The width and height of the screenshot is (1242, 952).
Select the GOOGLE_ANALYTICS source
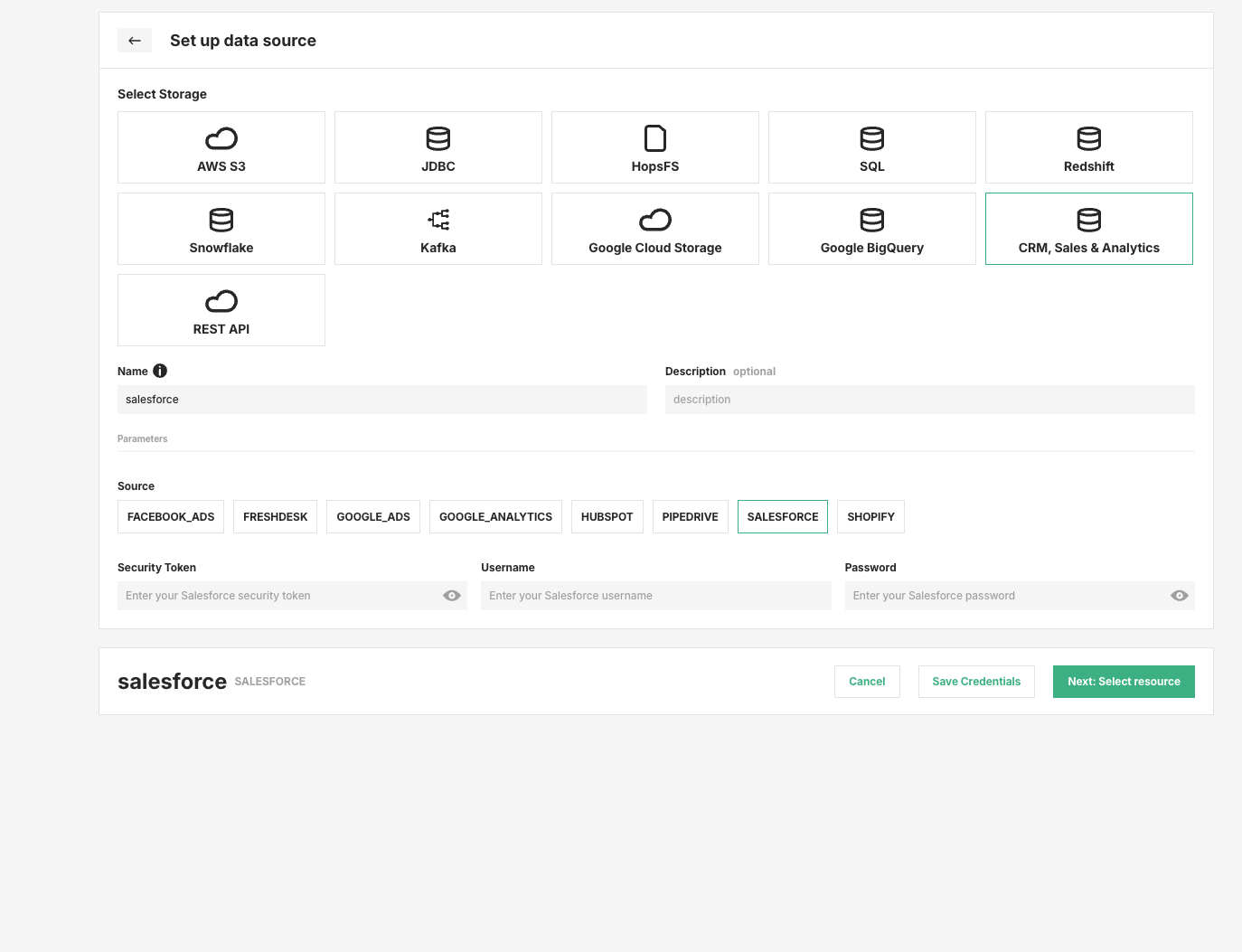pyautogui.click(x=495, y=516)
